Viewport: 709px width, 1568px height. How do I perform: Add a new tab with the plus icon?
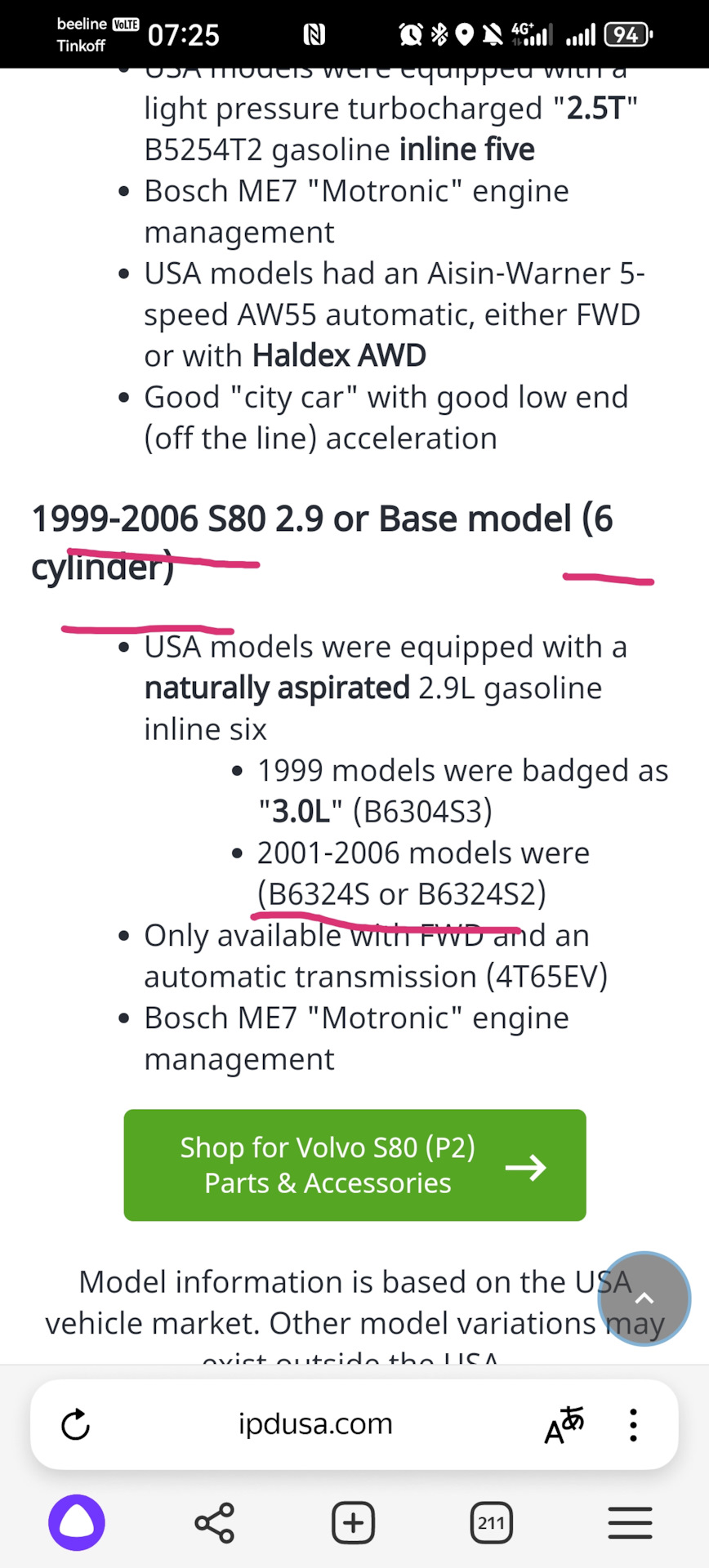pyautogui.click(x=353, y=1523)
